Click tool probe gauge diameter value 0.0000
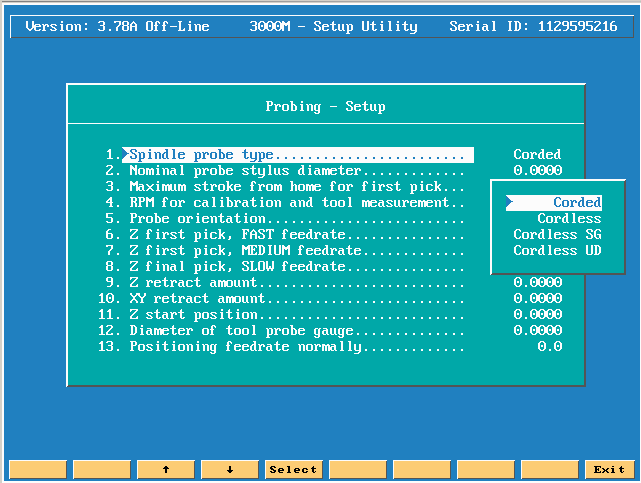The image size is (641, 483). tap(538, 330)
